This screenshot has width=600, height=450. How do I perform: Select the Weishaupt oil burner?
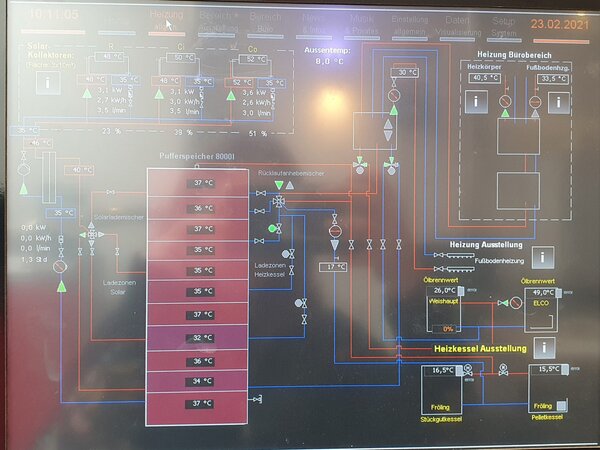tap(444, 312)
